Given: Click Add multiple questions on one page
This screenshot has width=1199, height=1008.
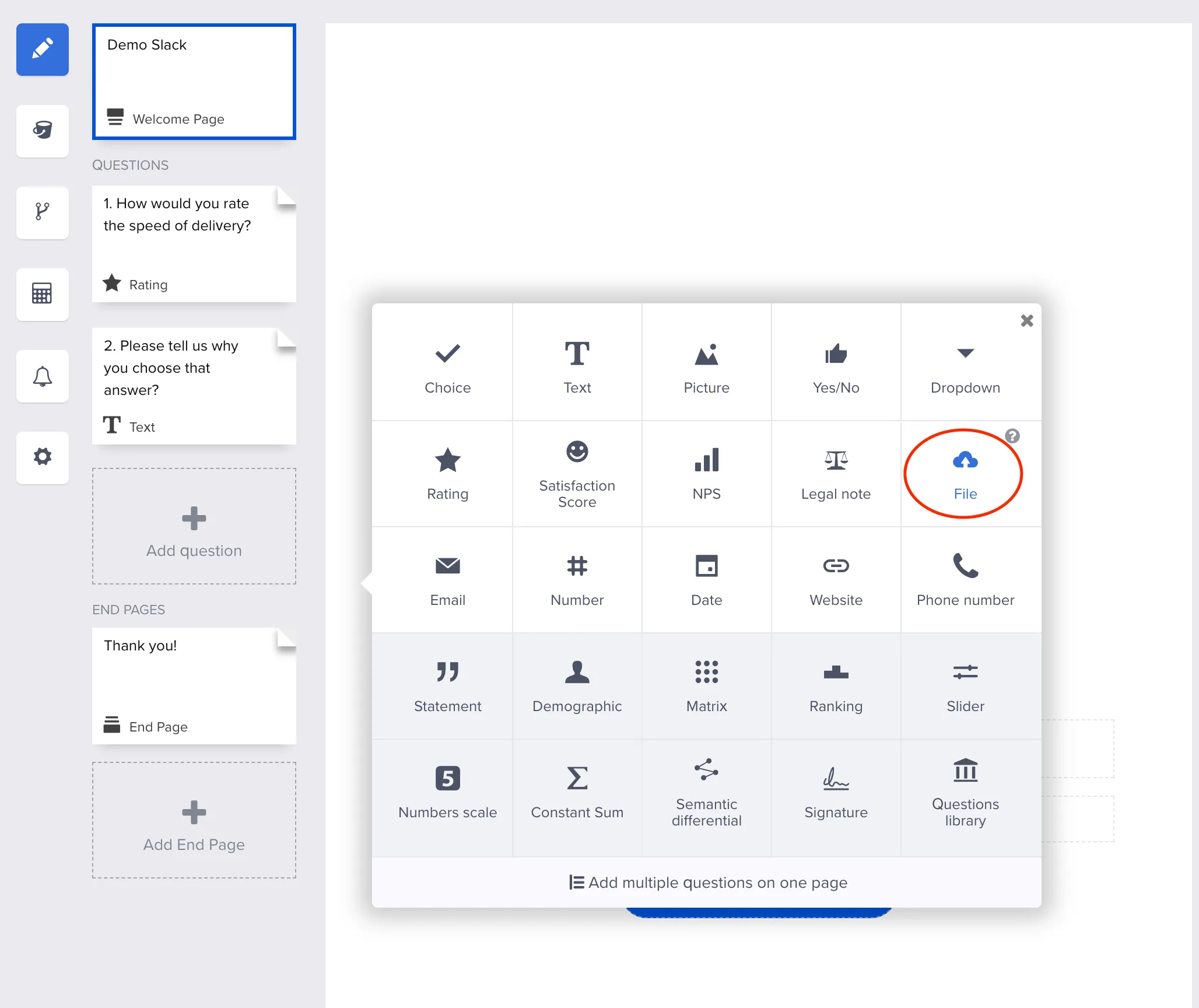Looking at the screenshot, I should pos(707,882).
